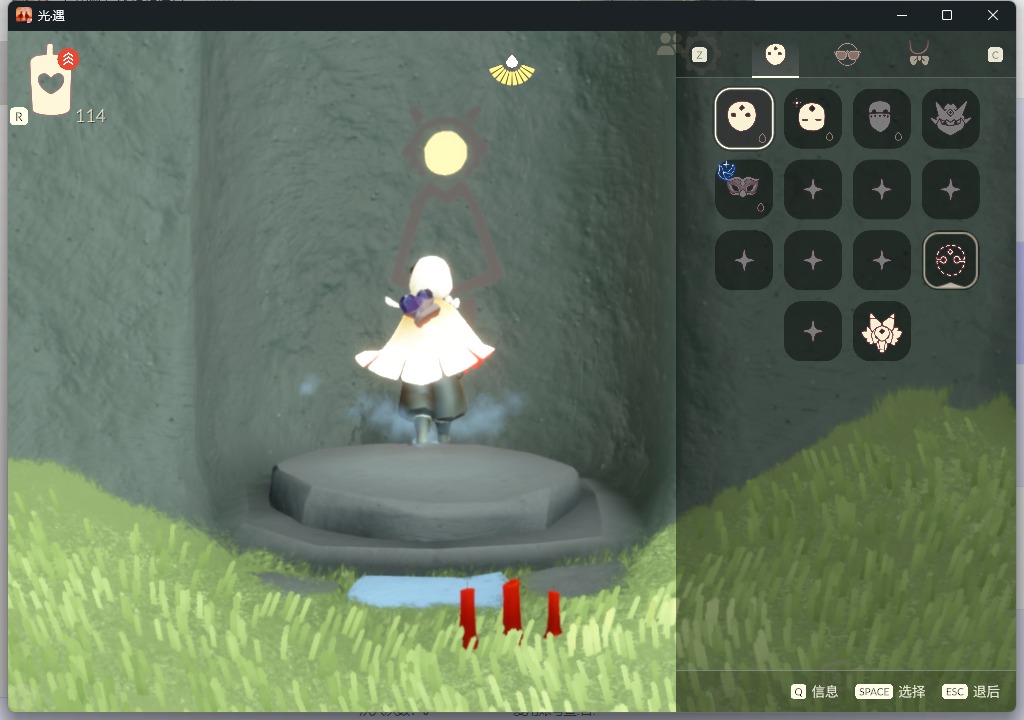
Task: Click star slot below the masquerade mask
Action: pos(744,260)
